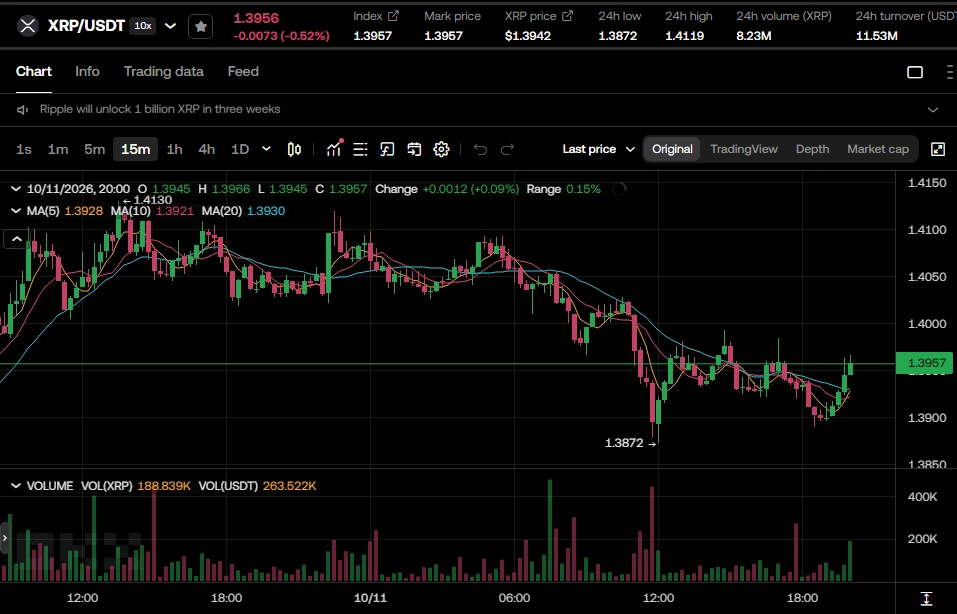The width and height of the screenshot is (957, 614).
Task: Click the horizontal lines list icon
Action: coord(360,150)
